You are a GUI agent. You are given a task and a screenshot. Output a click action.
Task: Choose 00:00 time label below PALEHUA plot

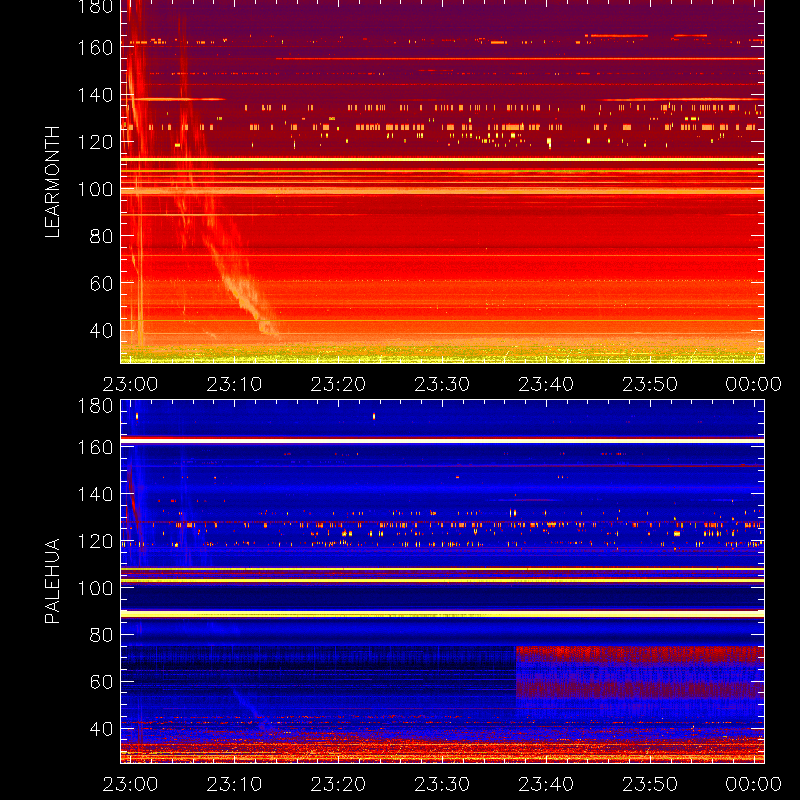(754, 784)
